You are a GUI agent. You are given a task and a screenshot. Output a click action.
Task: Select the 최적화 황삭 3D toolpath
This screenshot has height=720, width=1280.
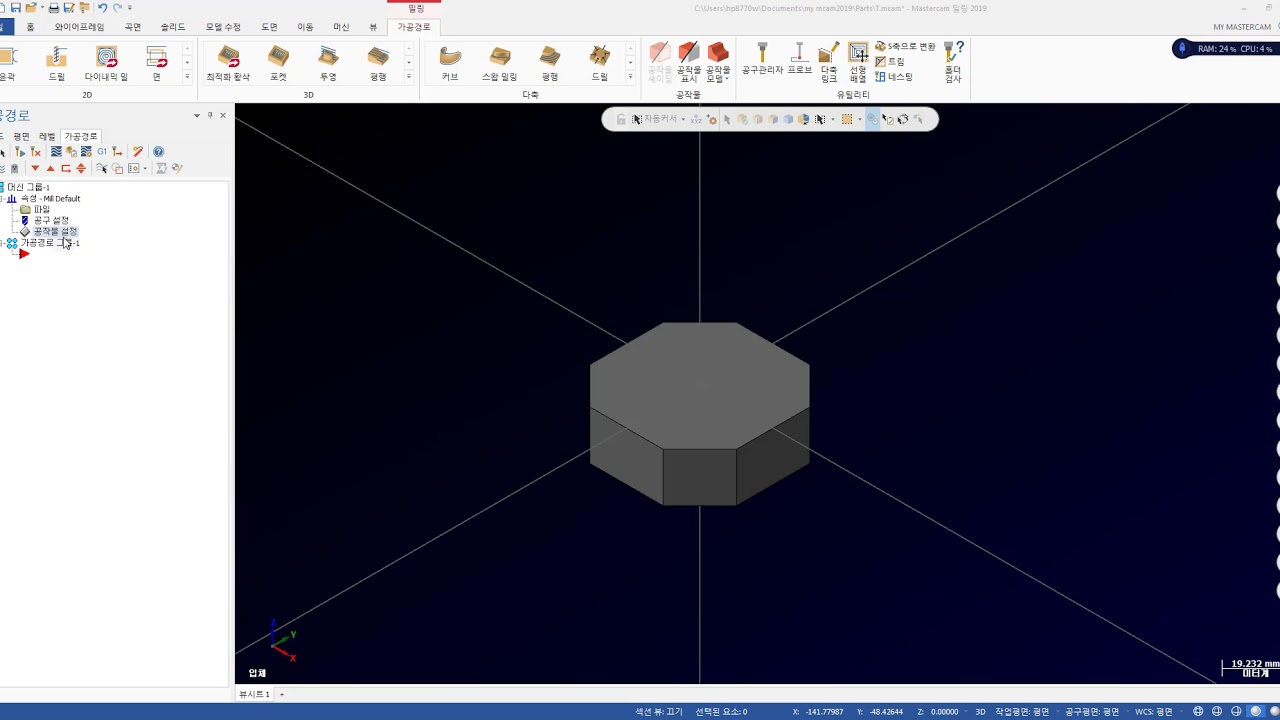point(228,63)
